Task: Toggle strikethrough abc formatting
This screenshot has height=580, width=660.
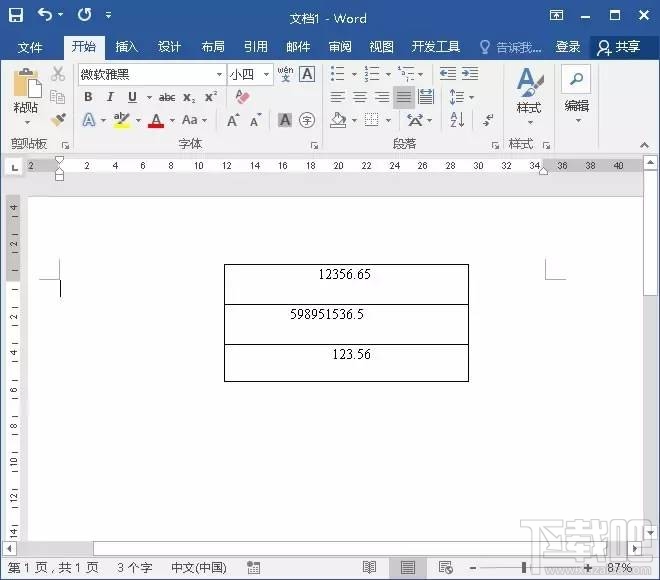Action: pyautogui.click(x=167, y=98)
